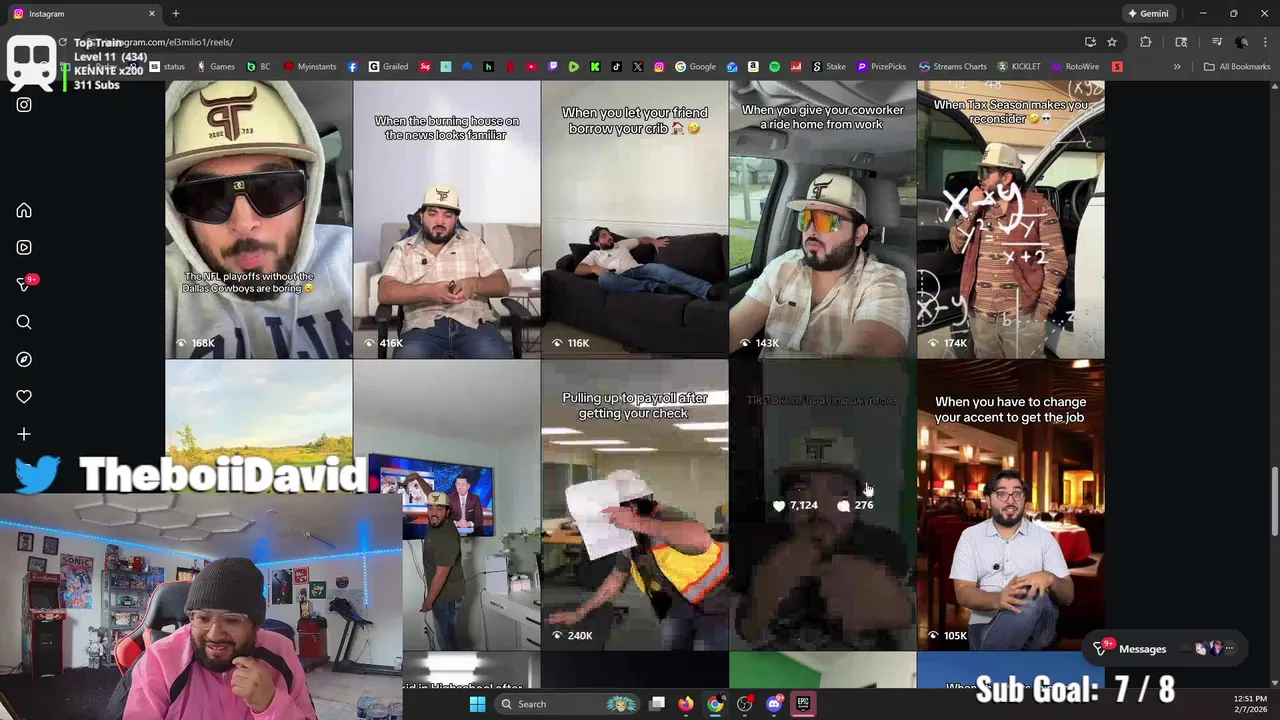Image resolution: width=1280 pixels, height=720 pixels.
Task: Open the Chrome profile avatar
Action: [x=1241, y=42]
